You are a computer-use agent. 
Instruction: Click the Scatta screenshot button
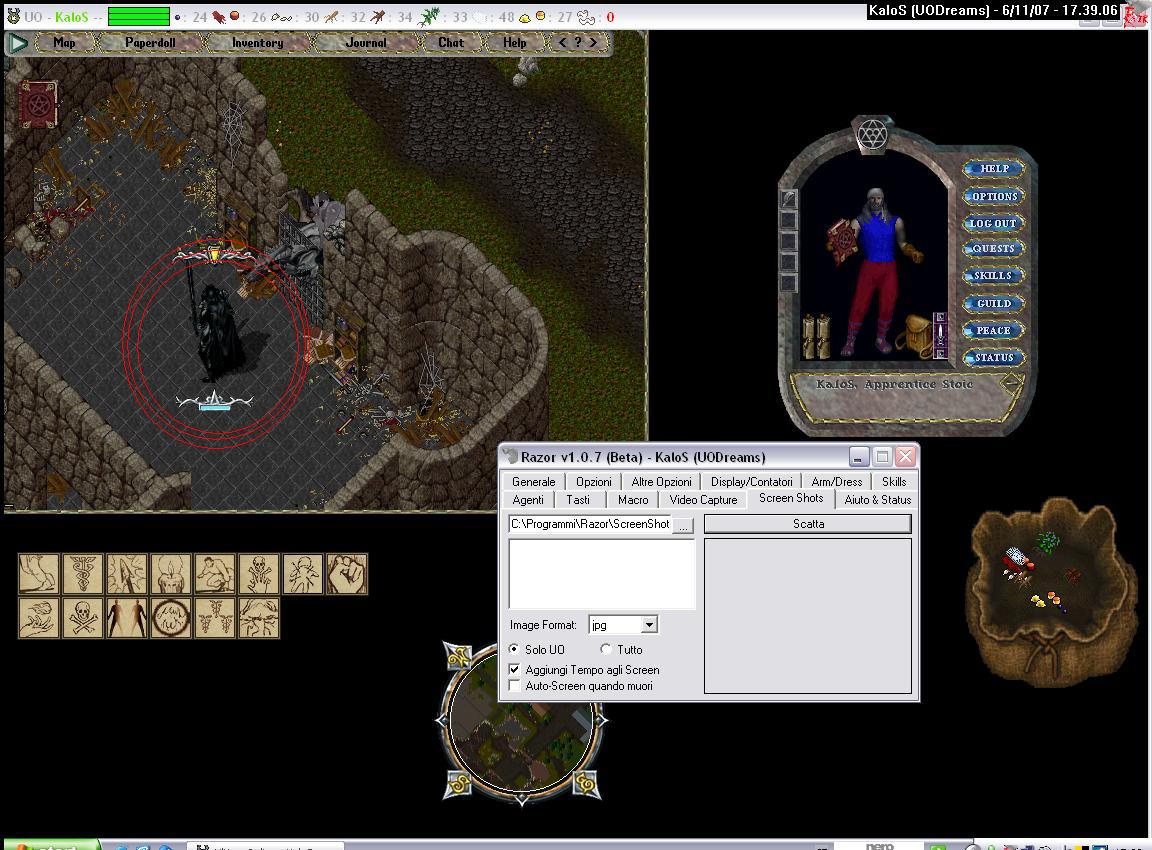[x=808, y=524]
